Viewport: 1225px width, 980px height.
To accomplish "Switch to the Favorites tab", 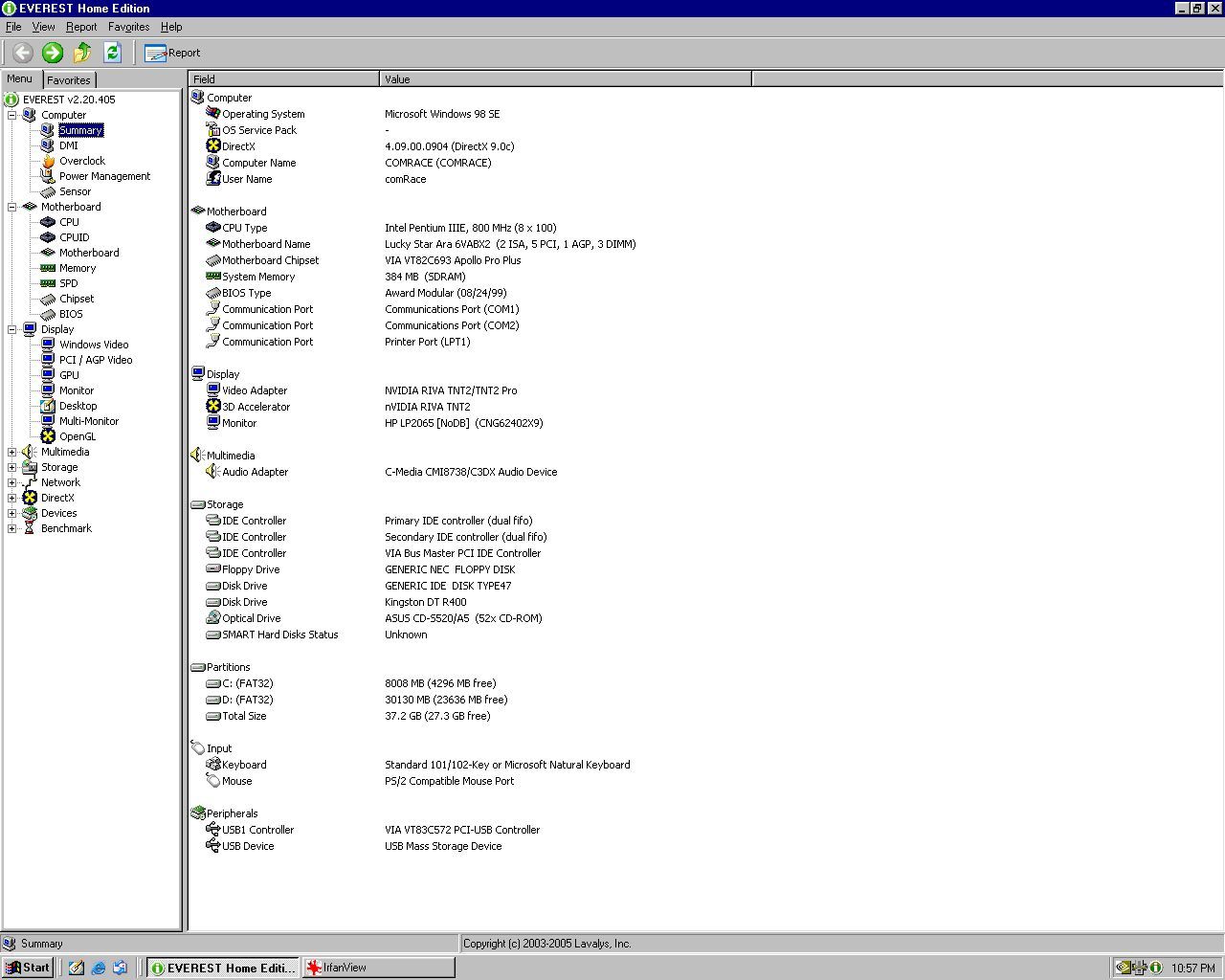I will coord(69,80).
